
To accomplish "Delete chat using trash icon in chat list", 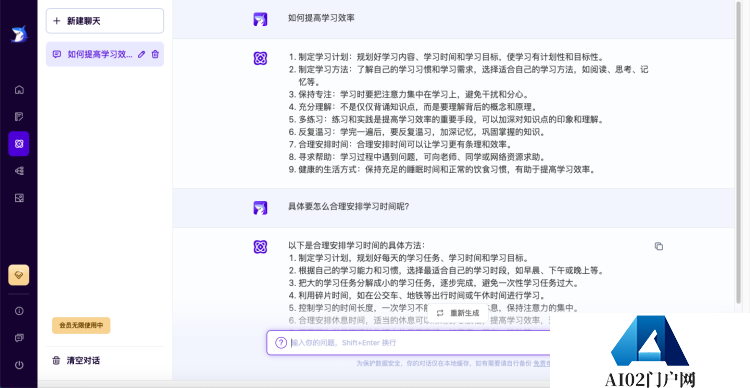I will pyautogui.click(x=155, y=54).
